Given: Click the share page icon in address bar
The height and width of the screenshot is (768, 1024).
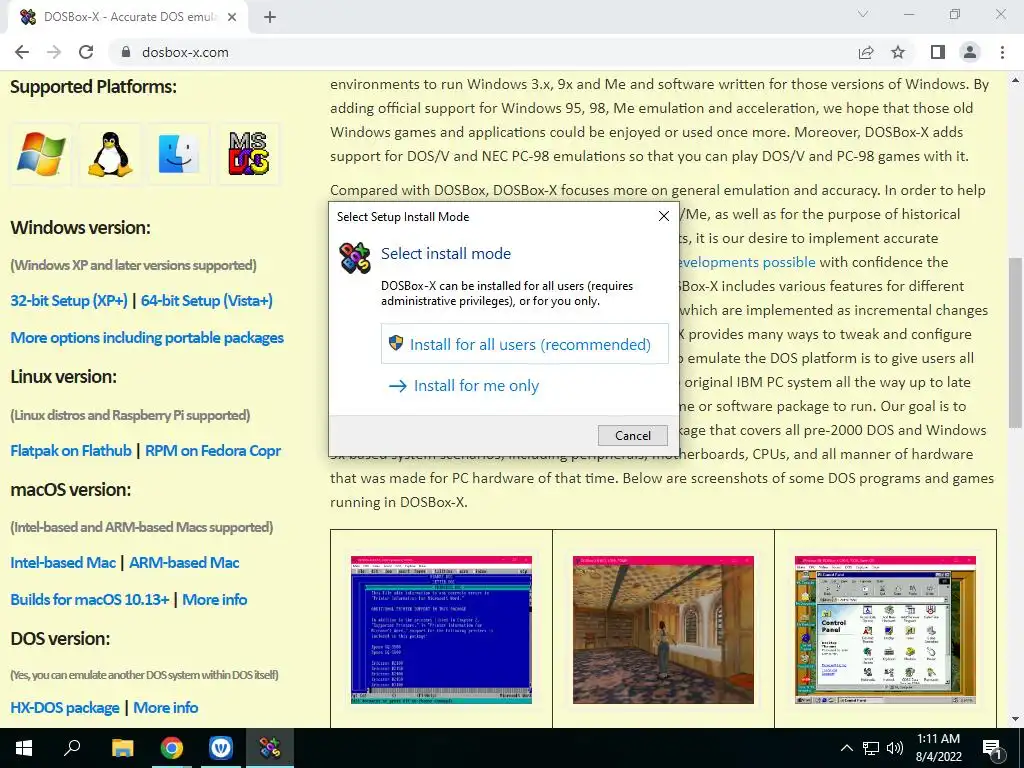Looking at the screenshot, I should tap(866, 52).
